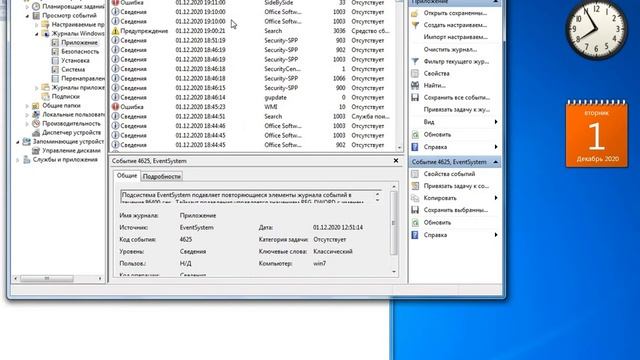This screenshot has width=640, height=360.
Task: Click the Справка icon under Событие 4625 section
Action: coord(415,235)
